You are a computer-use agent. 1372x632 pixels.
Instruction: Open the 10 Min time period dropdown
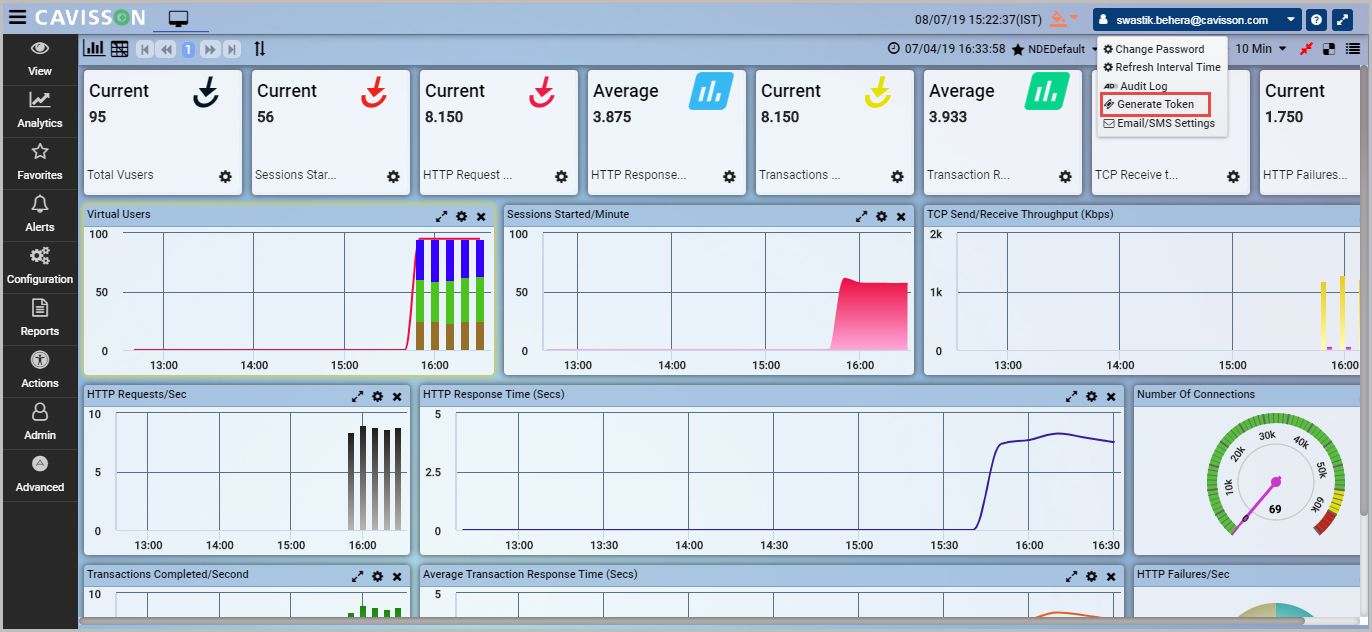1260,49
